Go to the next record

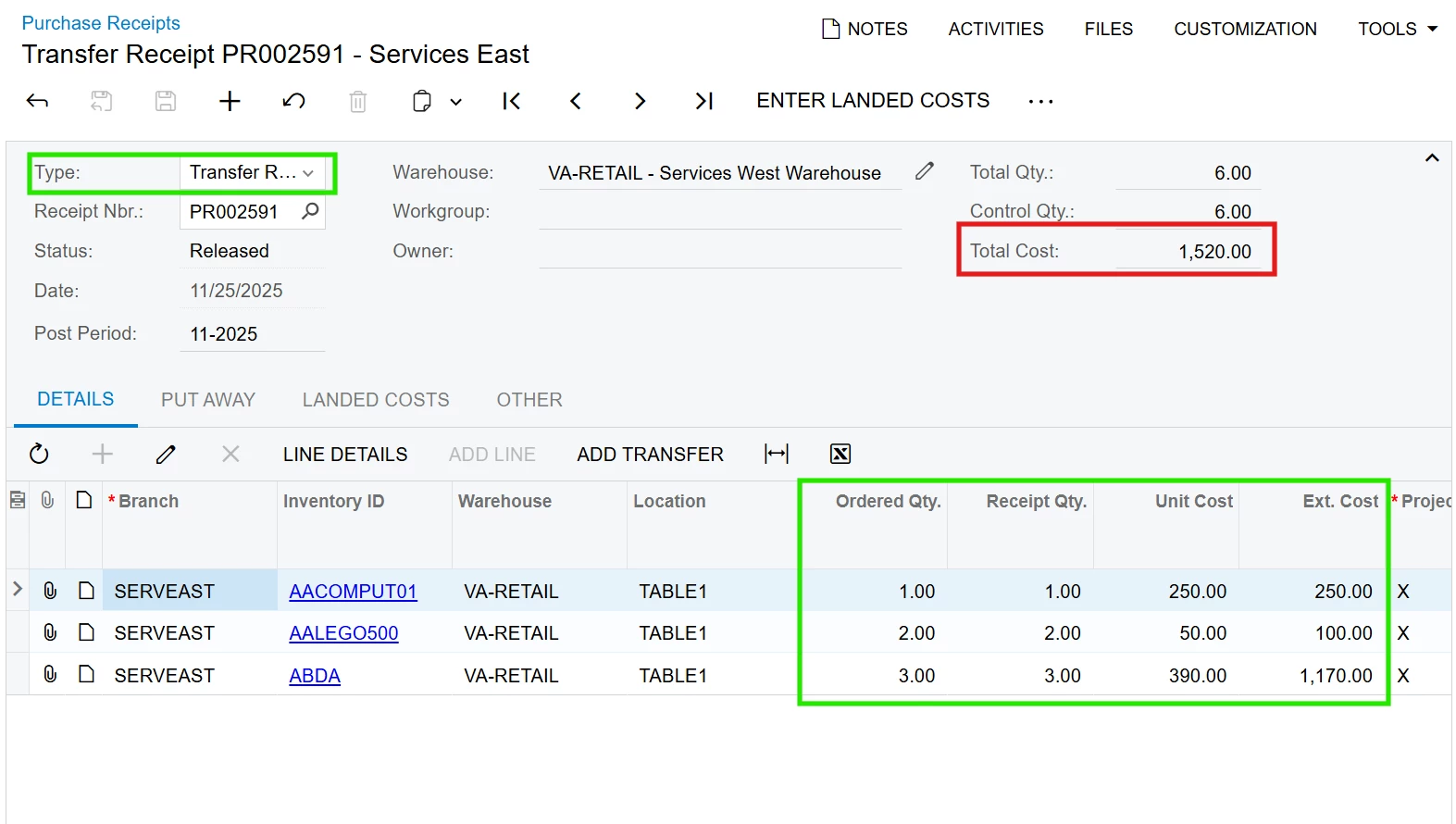[640, 101]
